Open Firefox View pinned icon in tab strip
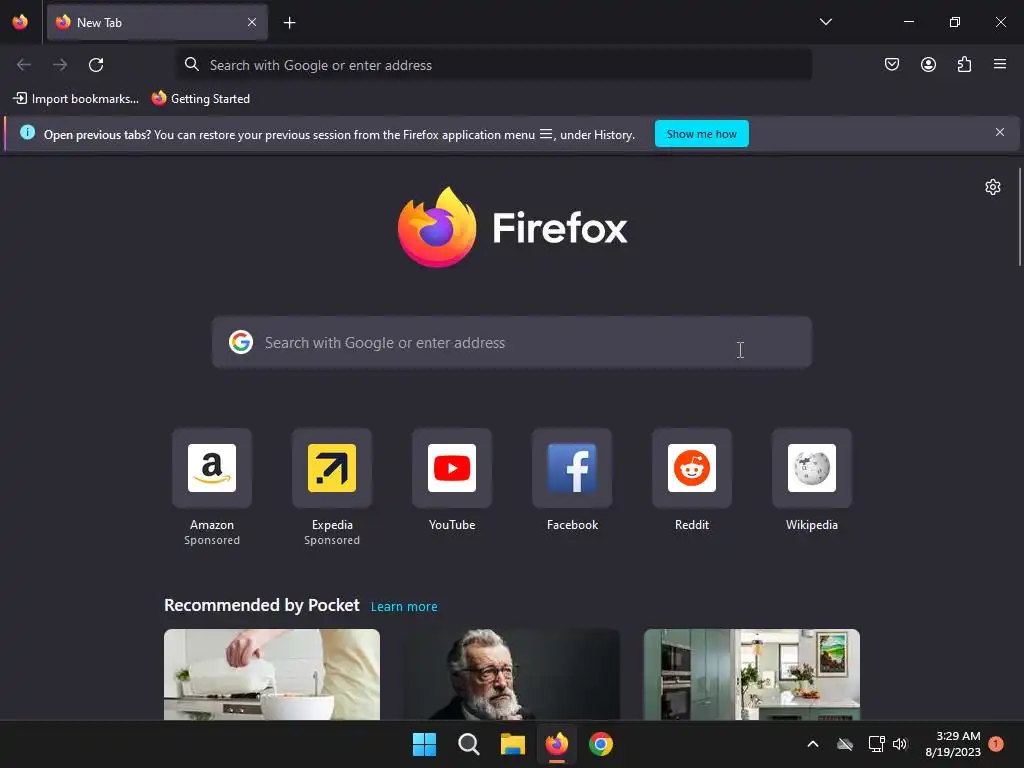Image resolution: width=1024 pixels, height=768 pixels. (20, 22)
